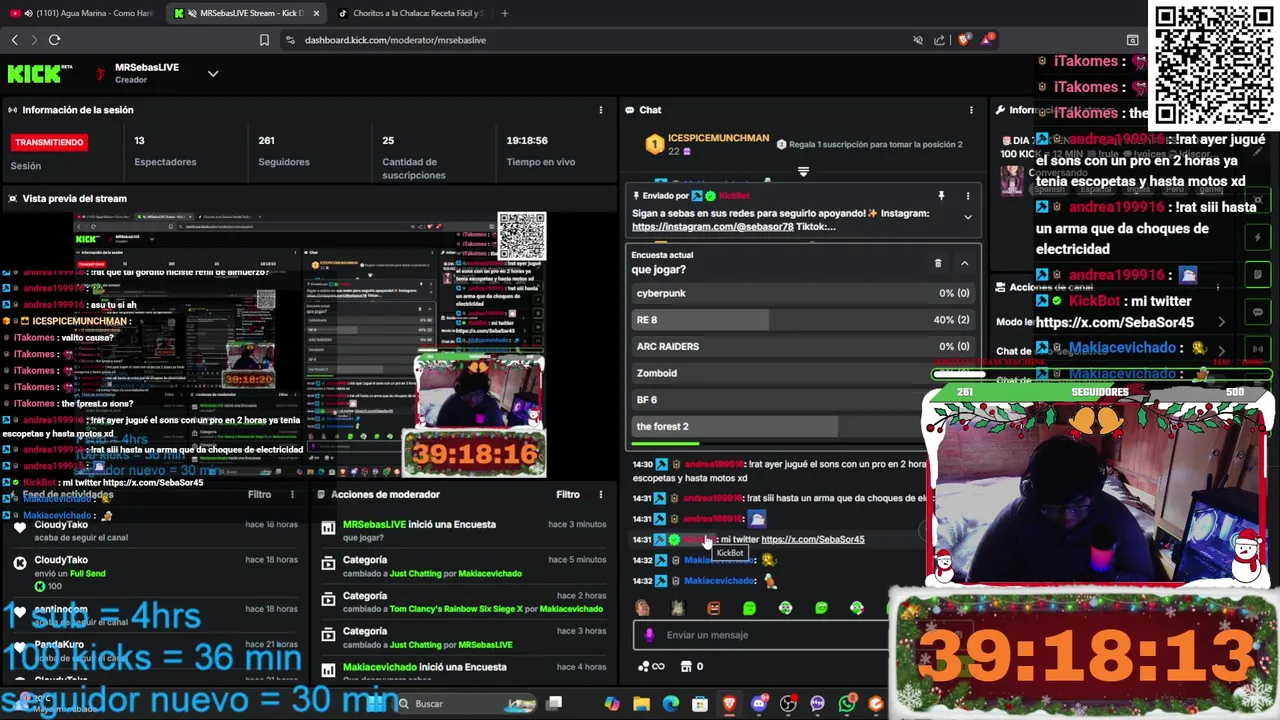Open a new browser tab

[504, 13]
